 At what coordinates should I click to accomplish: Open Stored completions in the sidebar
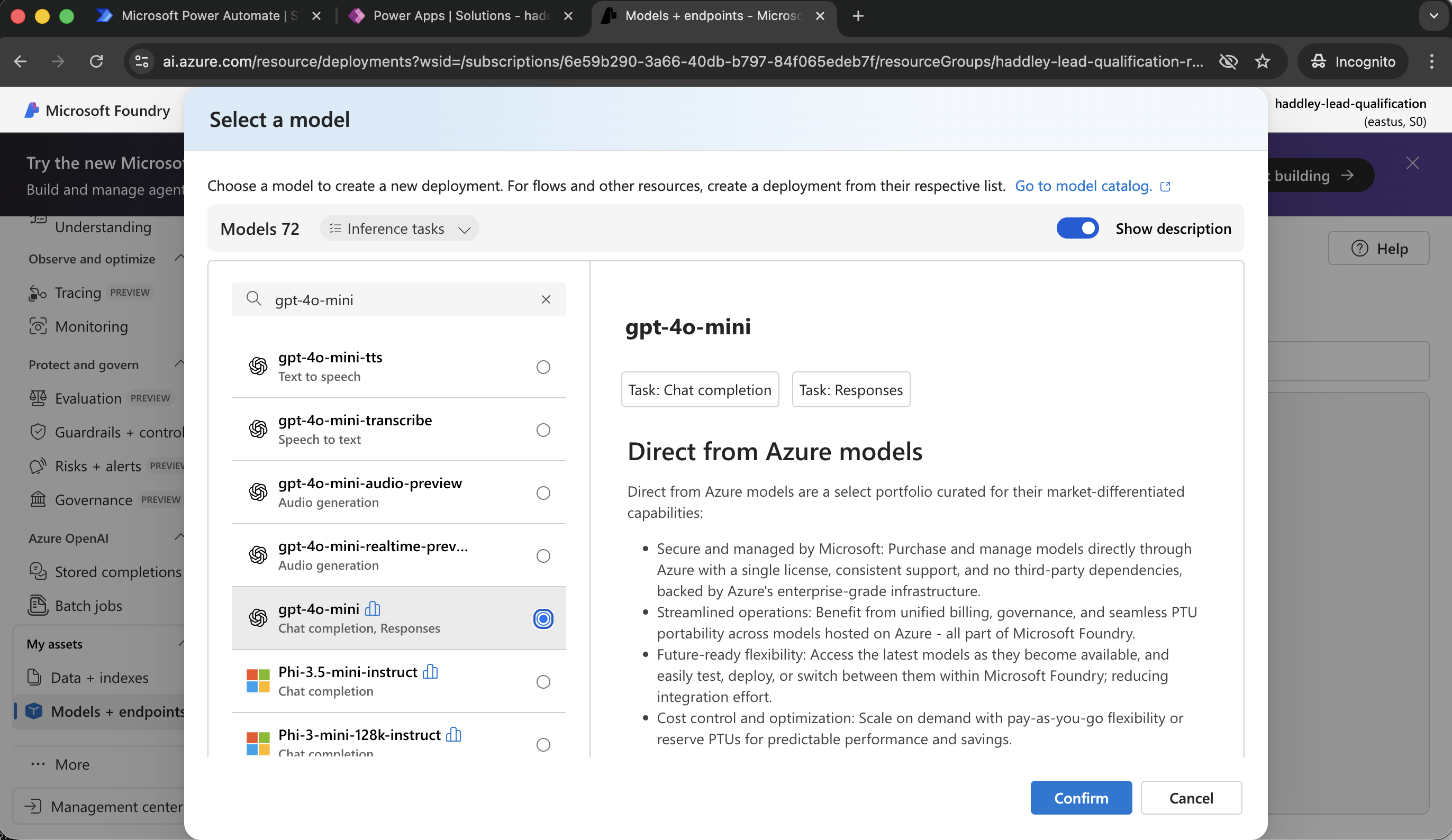(x=105, y=572)
